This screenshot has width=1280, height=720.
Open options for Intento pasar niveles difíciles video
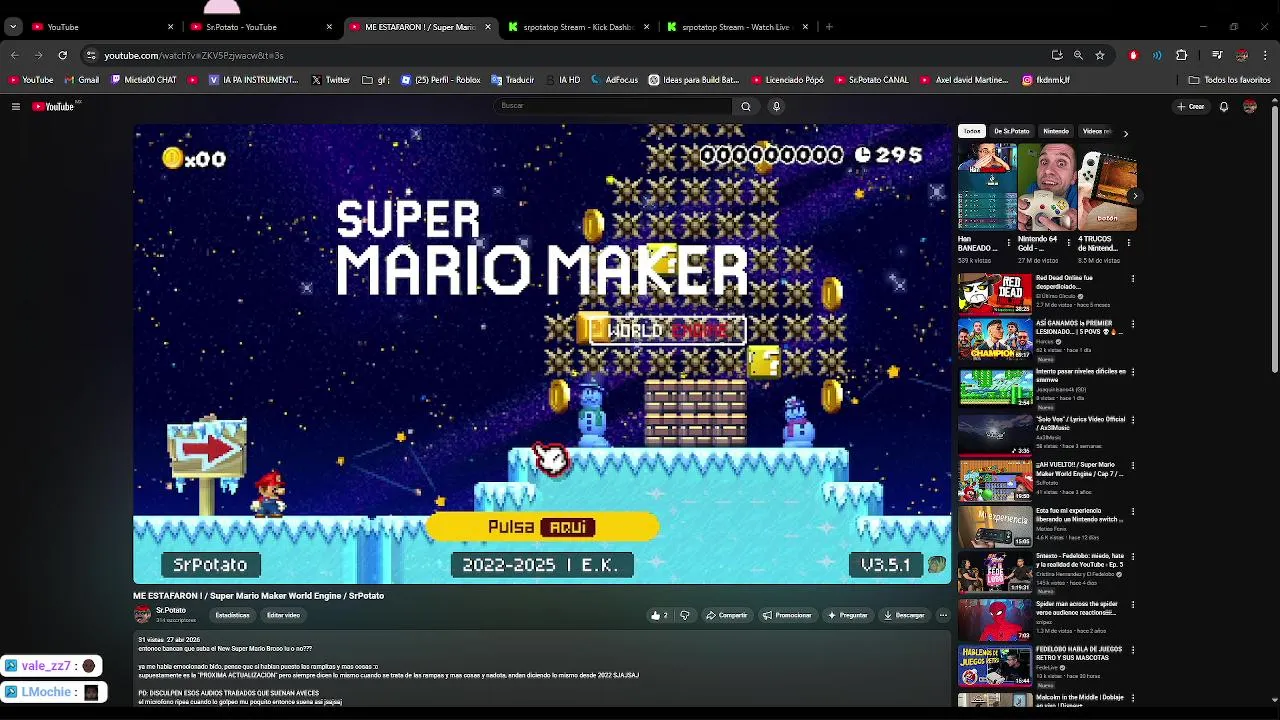1132,372
